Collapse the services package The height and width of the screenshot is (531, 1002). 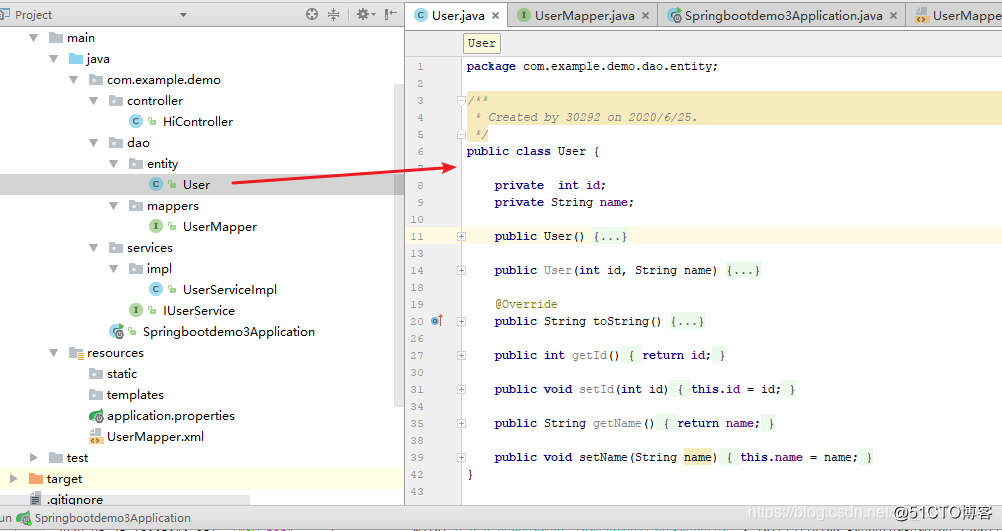click(93, 248)
